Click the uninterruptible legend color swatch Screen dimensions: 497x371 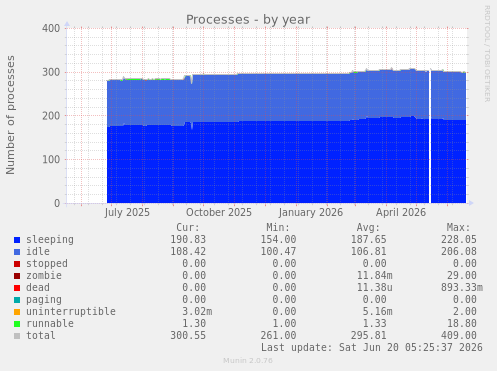click(x=17, y=312)
